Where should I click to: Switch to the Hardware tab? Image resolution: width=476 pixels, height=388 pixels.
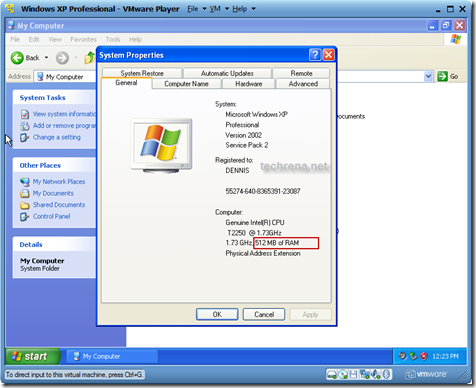[x=249, y=84]
